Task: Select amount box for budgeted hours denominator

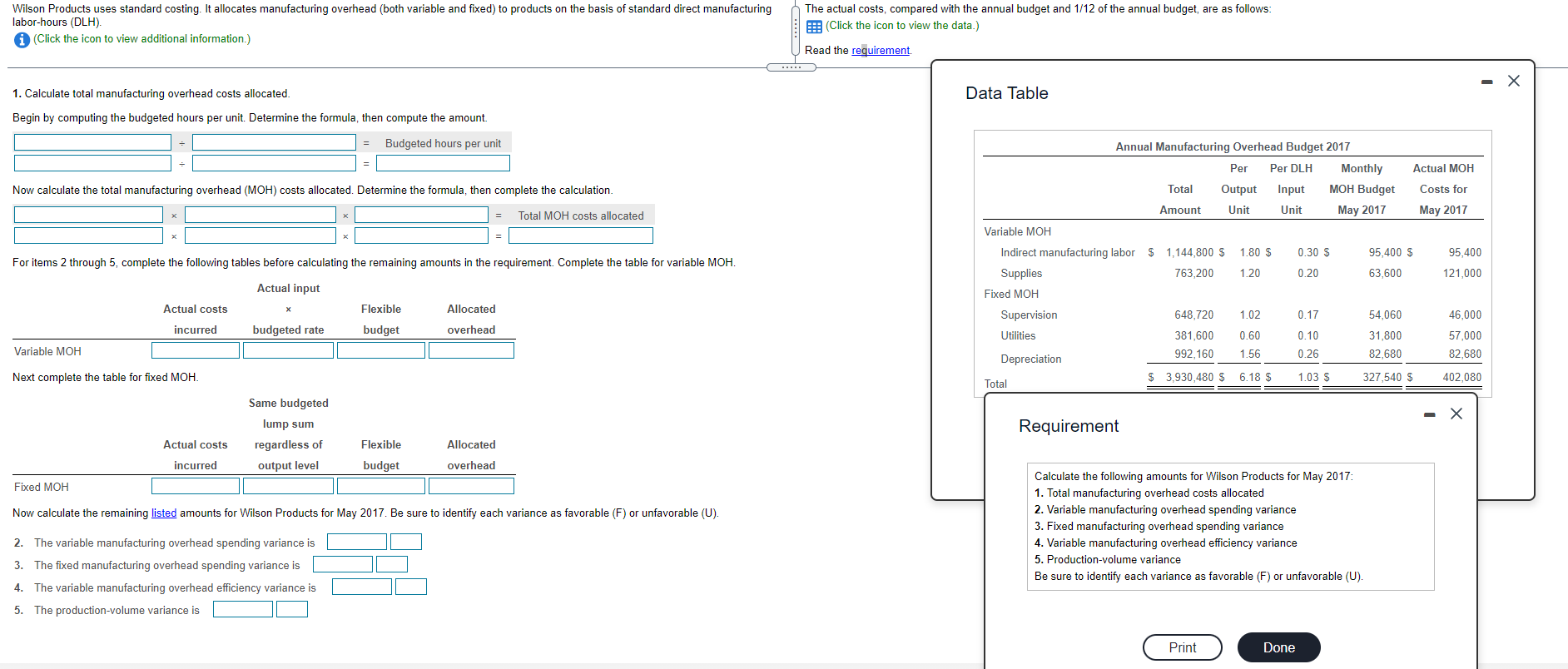Action: point(274,163)
